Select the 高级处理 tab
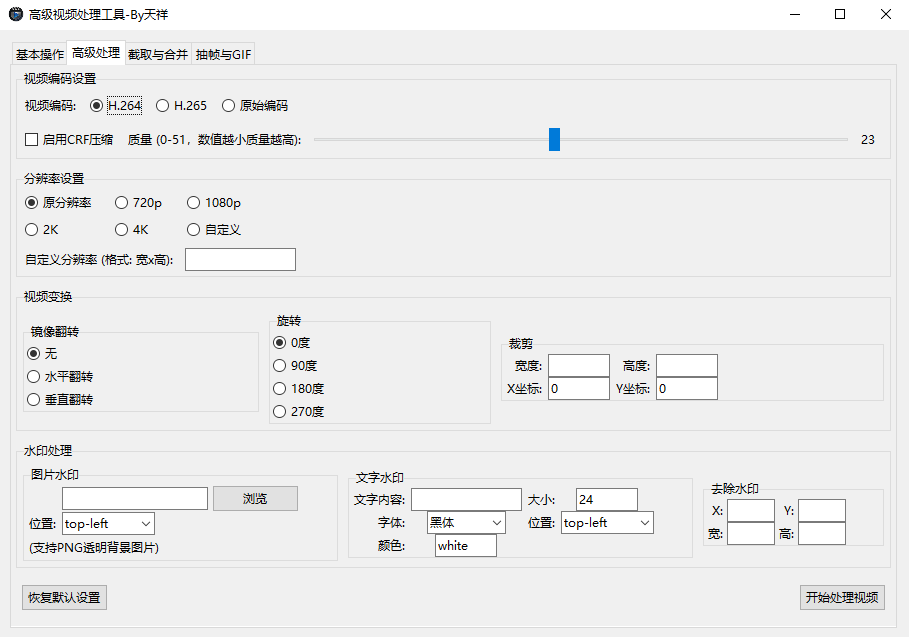909x637 pixels. click(96, 53)
